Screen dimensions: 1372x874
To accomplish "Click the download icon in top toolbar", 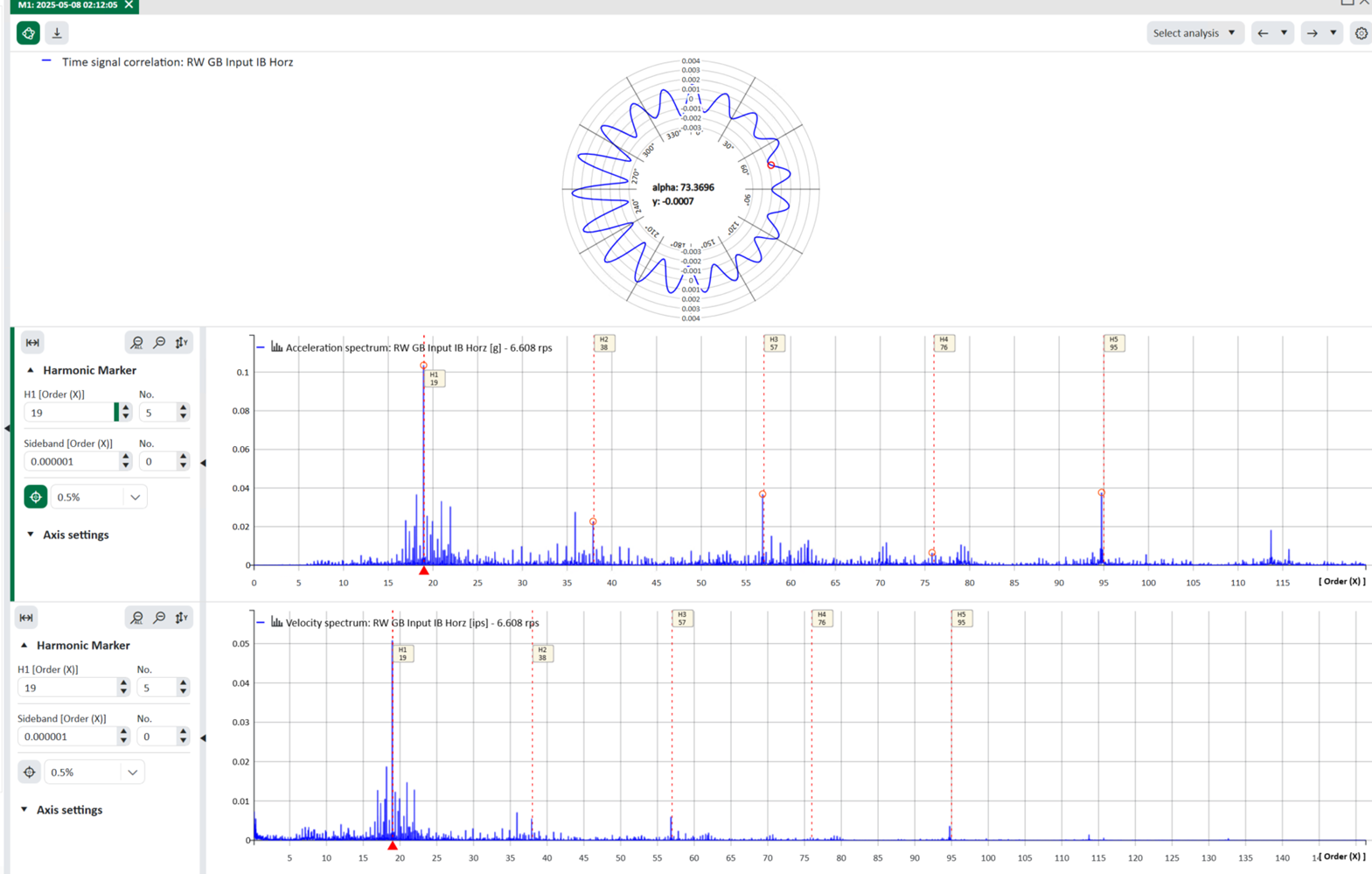I will click(57, 33).
